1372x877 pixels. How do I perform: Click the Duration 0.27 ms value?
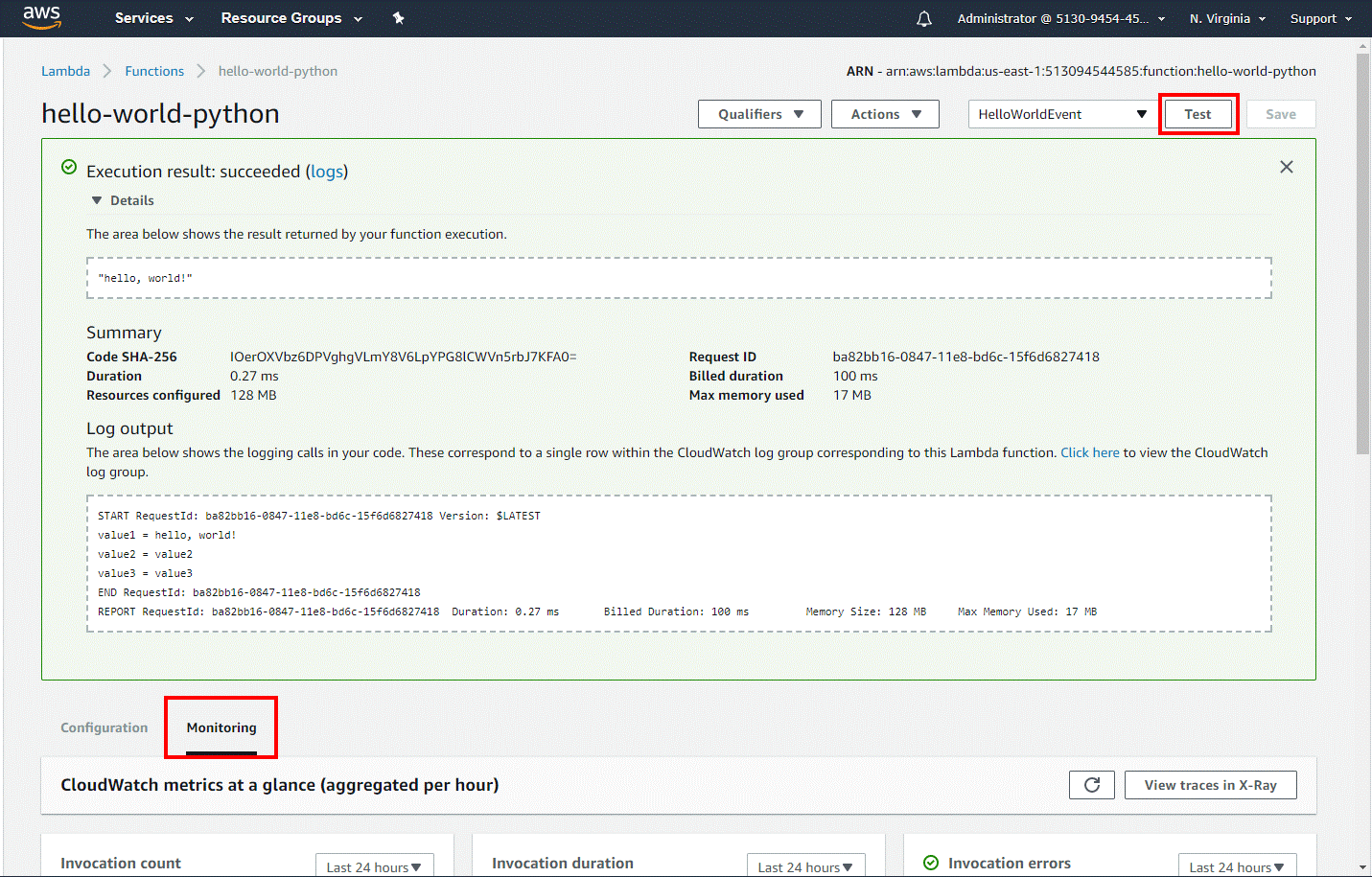(254, 376)
